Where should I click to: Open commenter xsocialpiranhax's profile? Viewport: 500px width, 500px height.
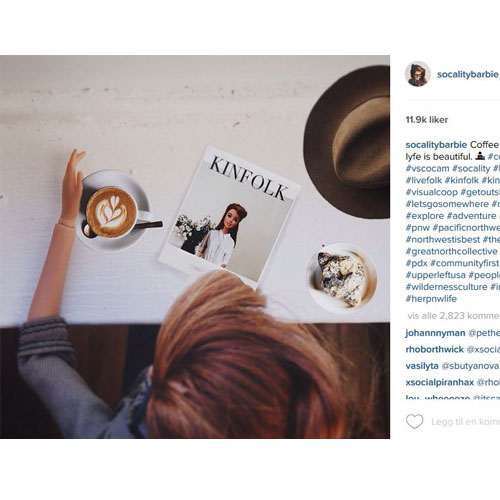440,382
